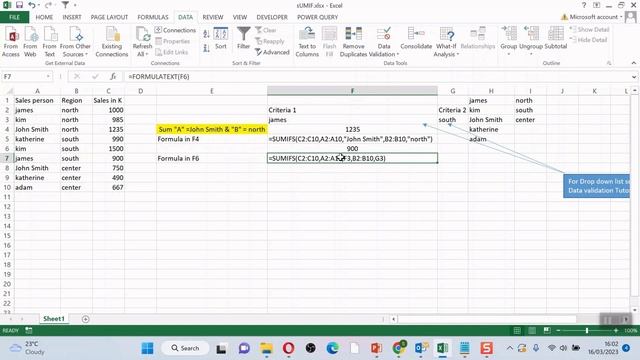Click the Subtotal icon
This screenshot has width=640, height=360.
pos(556,38)
